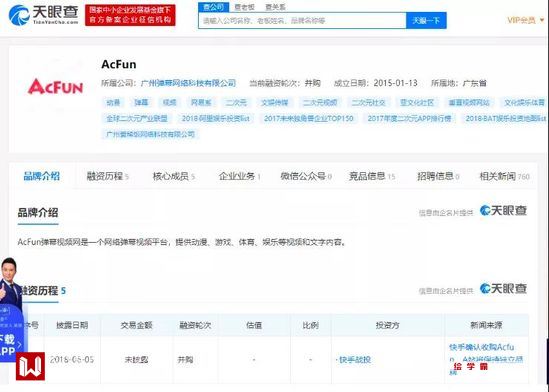Select the 融资历程 tab

click(x=108, y=176)
